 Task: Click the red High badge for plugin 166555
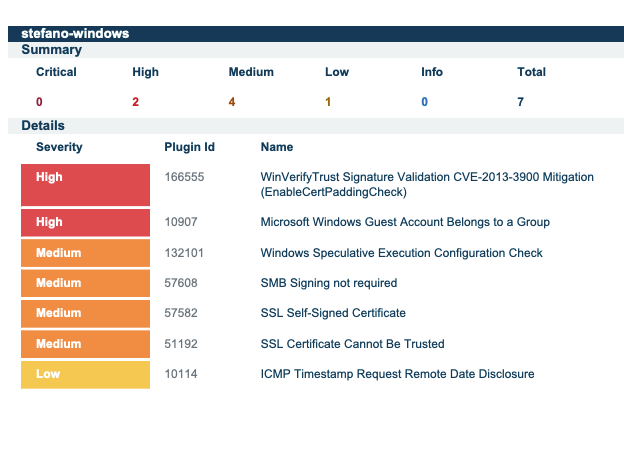(85, 185)
